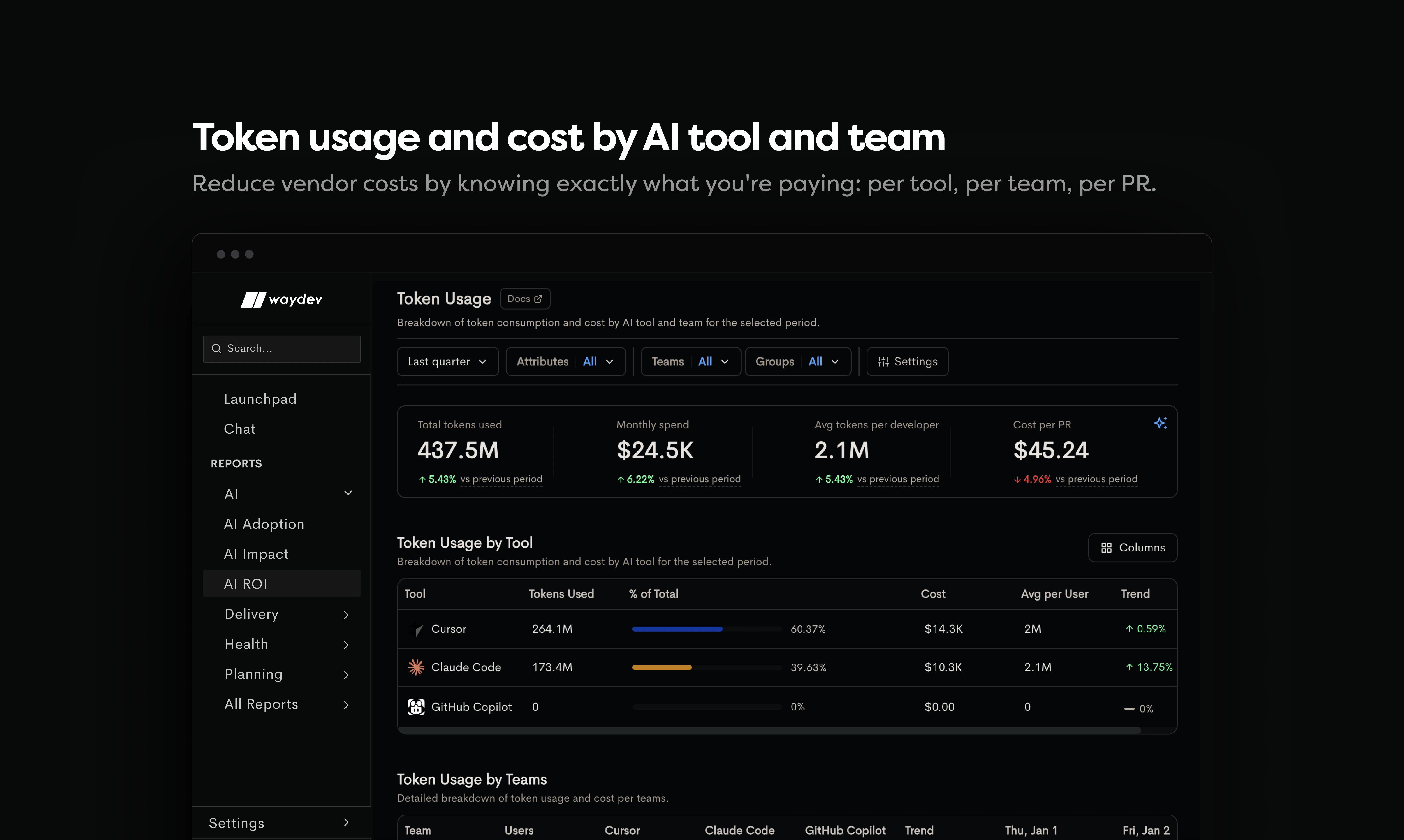
Task: Open the Groups filter dropdown
Action: tap(798, 362)
